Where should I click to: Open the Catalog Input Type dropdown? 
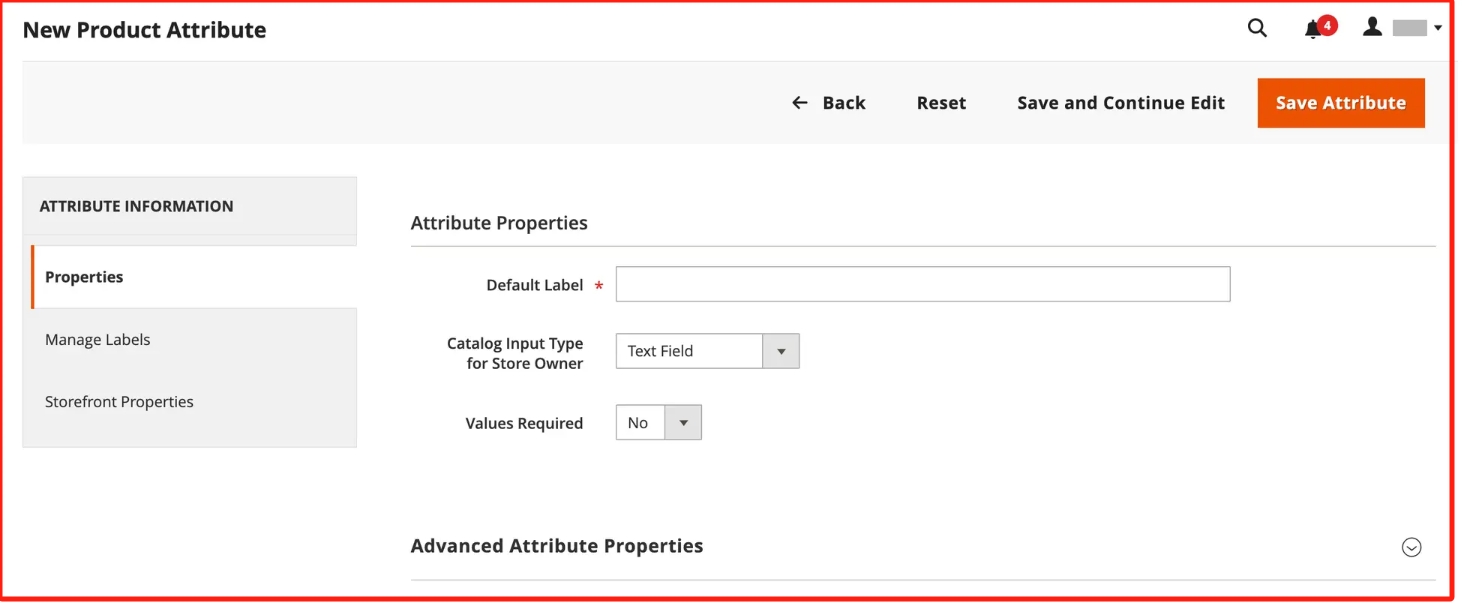pos(707,351)
